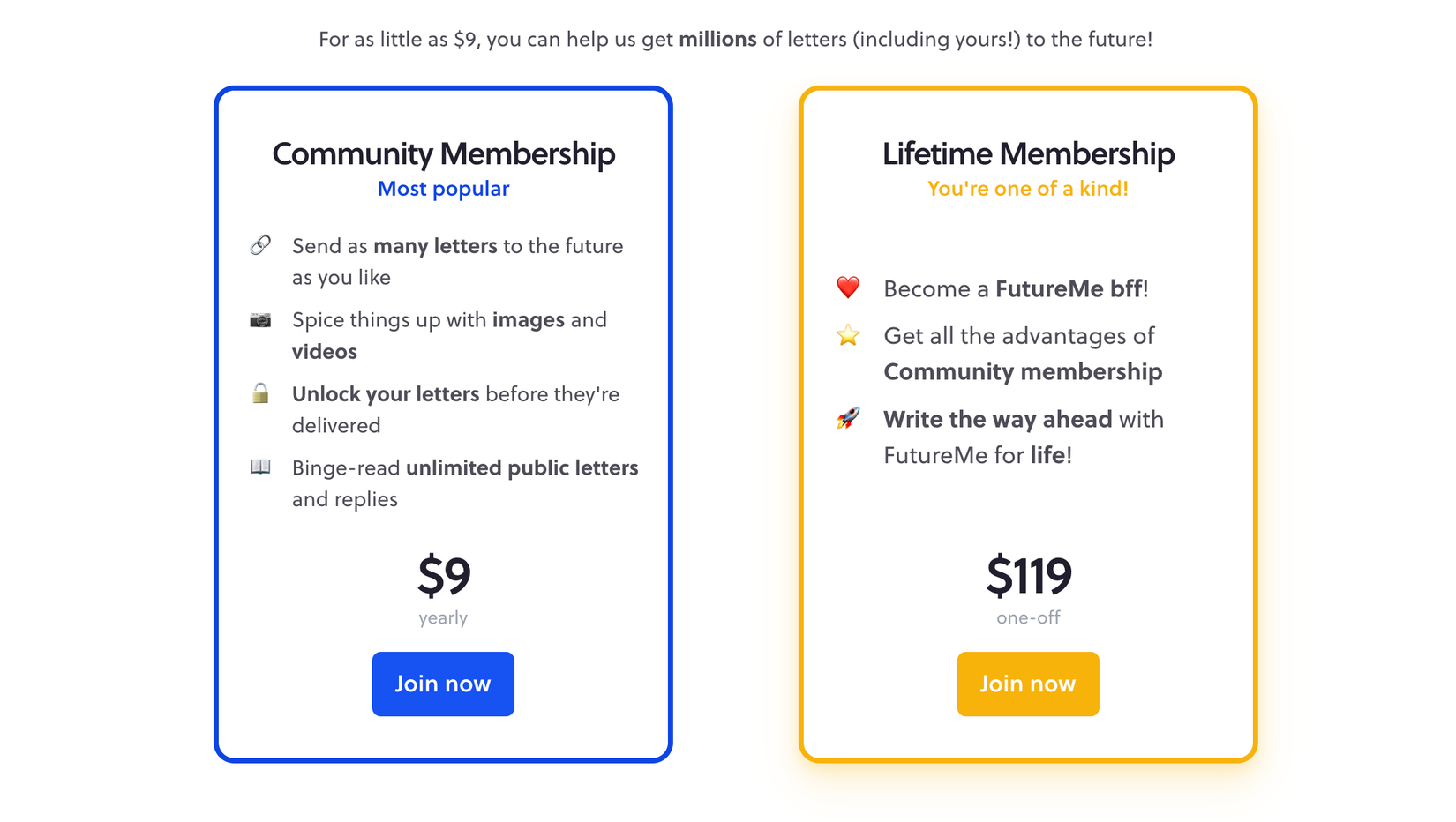Click the blue Community Join now button

(x=443, y=684)
